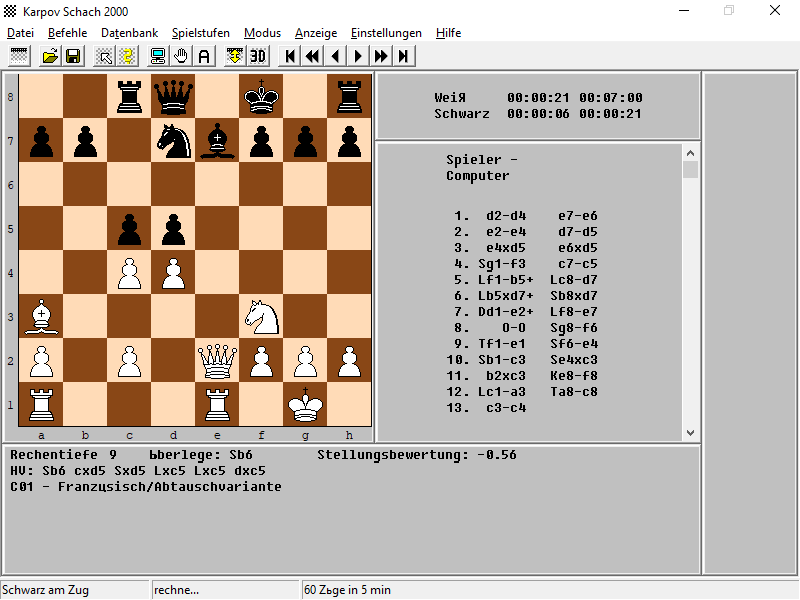800x600 pixels.
Task: Step forward one move
Action: click(x=358, y=56)
